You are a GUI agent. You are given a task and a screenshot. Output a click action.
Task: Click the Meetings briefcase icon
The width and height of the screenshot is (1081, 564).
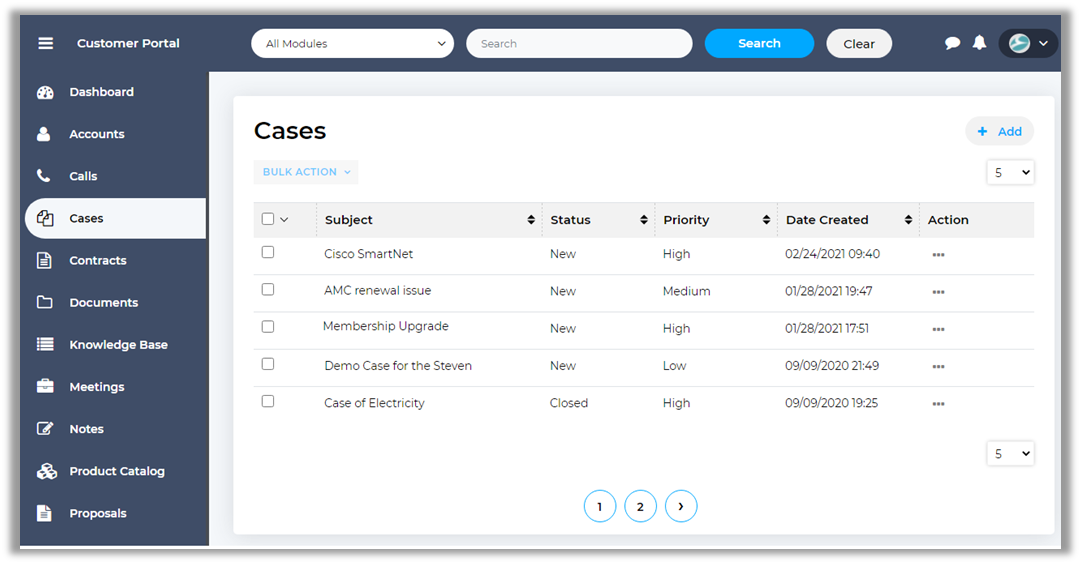point(45,387)
